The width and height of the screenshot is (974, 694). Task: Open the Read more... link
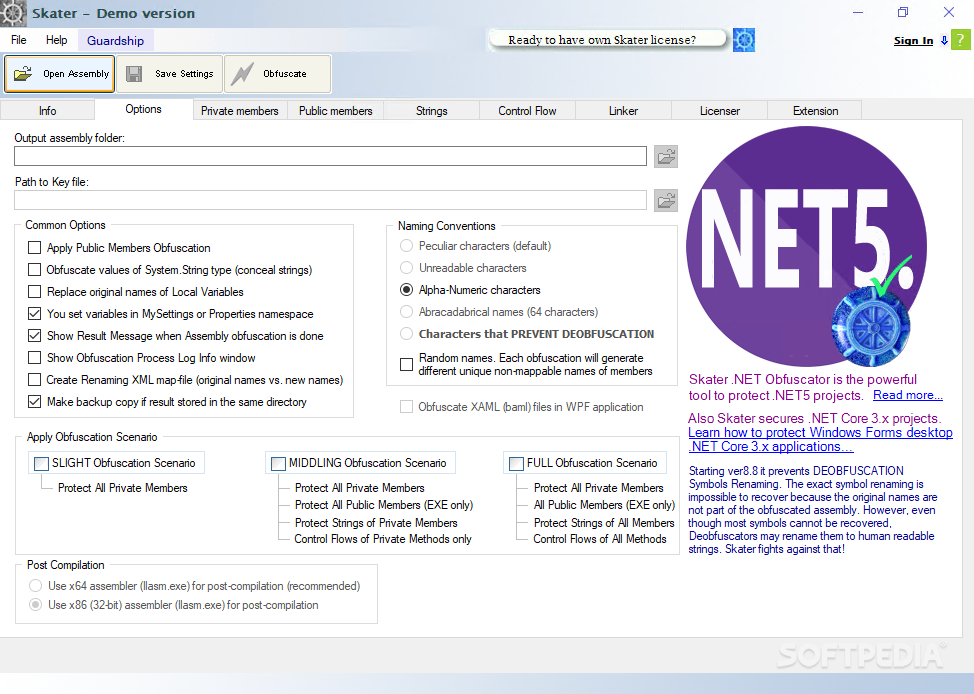[x=908, y=395]
